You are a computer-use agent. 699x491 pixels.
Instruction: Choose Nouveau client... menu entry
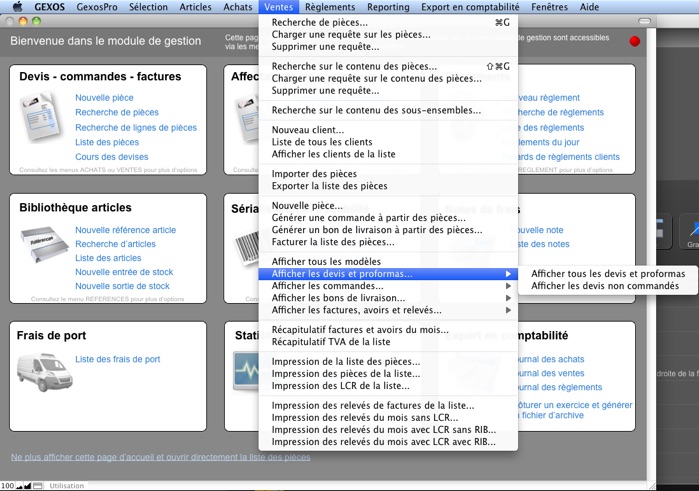[388, 130]
